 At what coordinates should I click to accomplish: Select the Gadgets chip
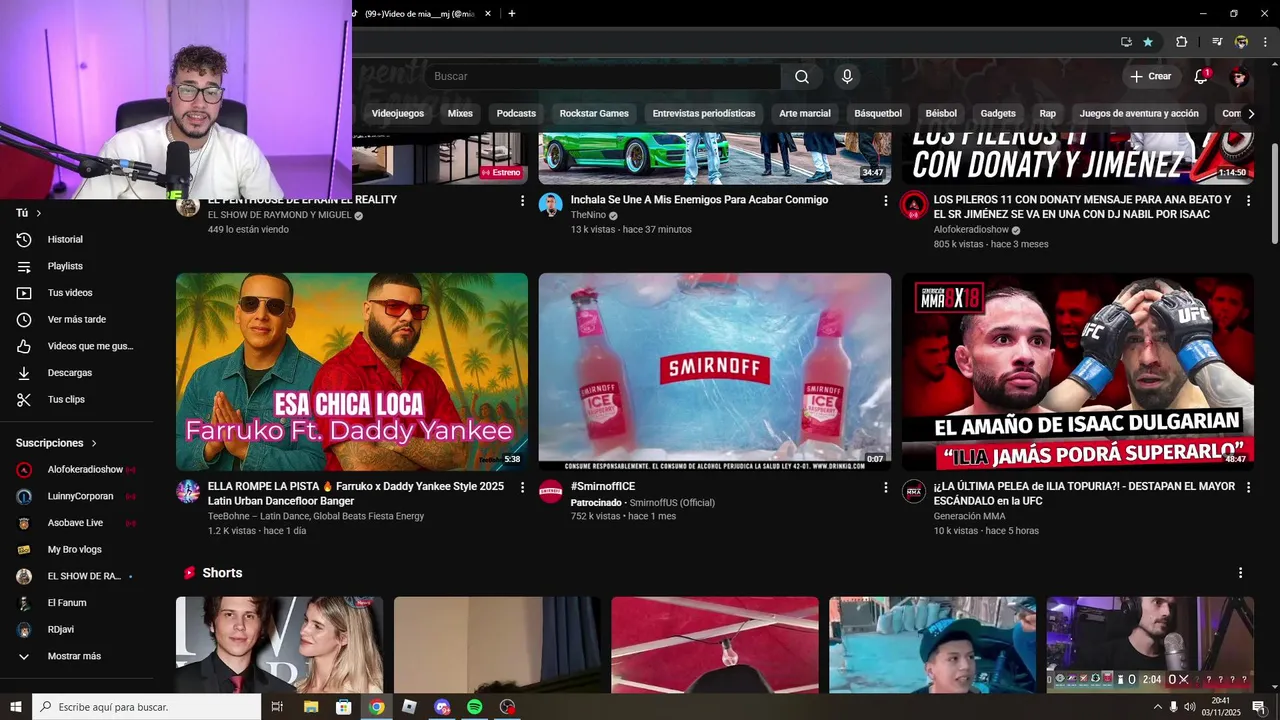coord(998,114)
